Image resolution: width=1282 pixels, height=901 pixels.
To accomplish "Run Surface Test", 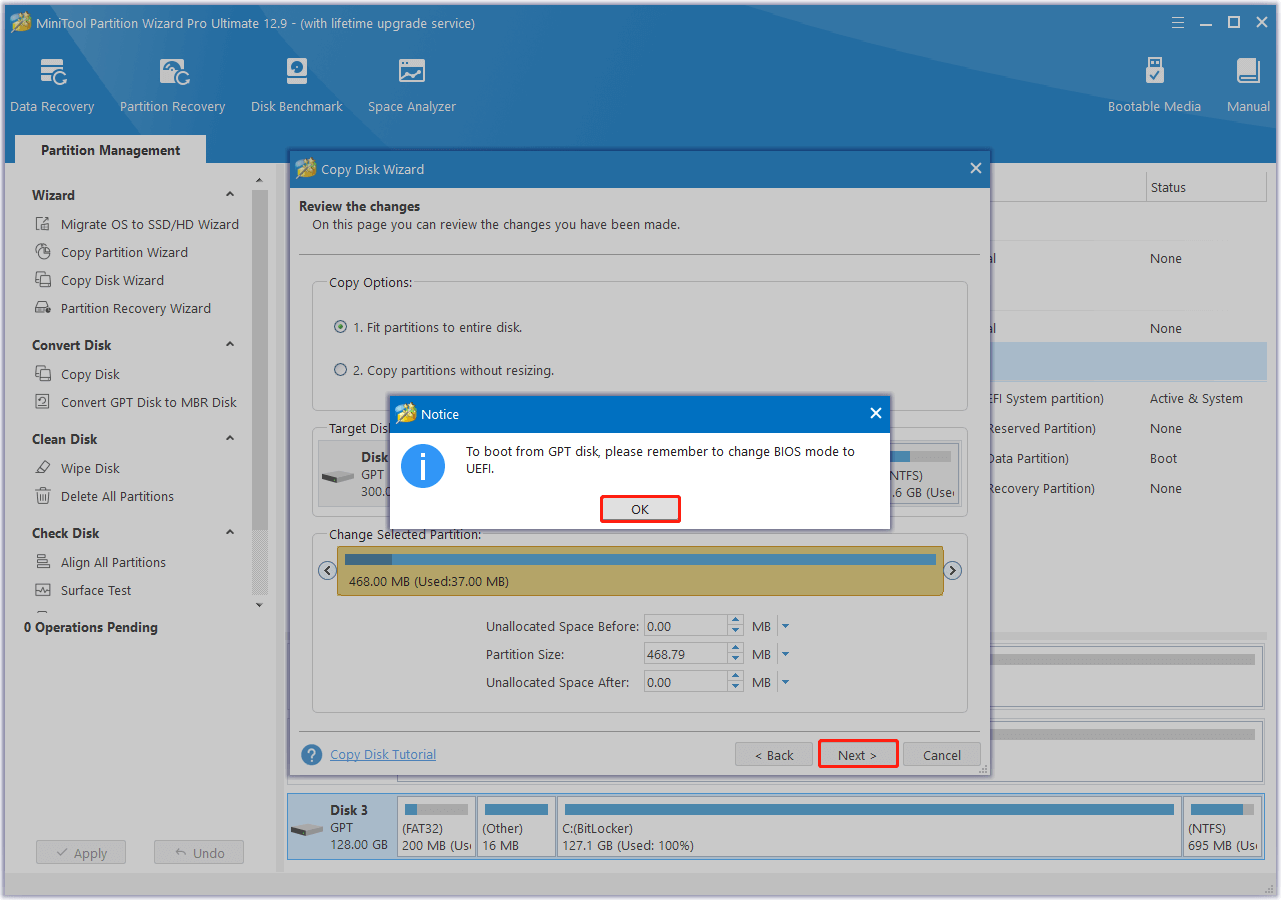I will pos(83,590).
